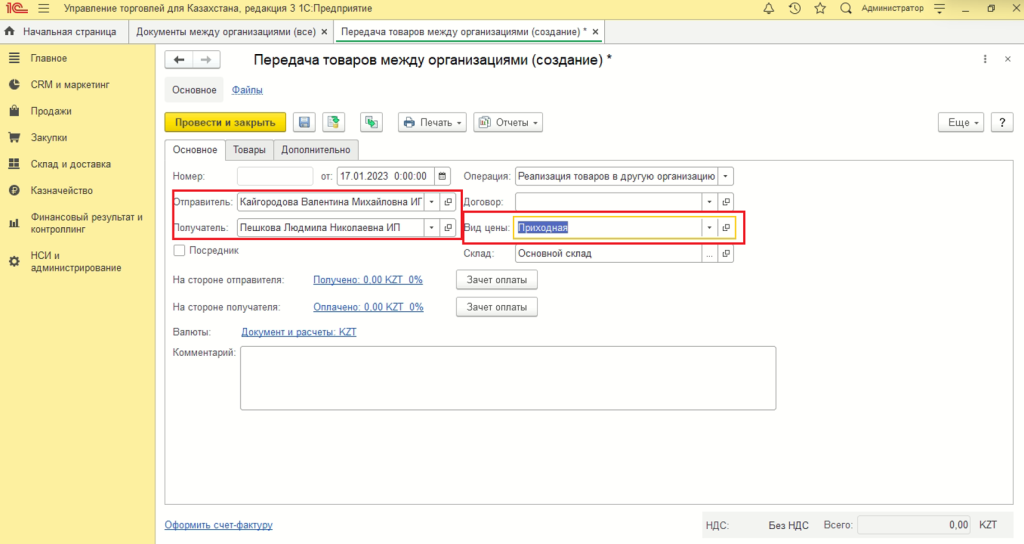Open the 1C main menu hamburger icon

43,8
